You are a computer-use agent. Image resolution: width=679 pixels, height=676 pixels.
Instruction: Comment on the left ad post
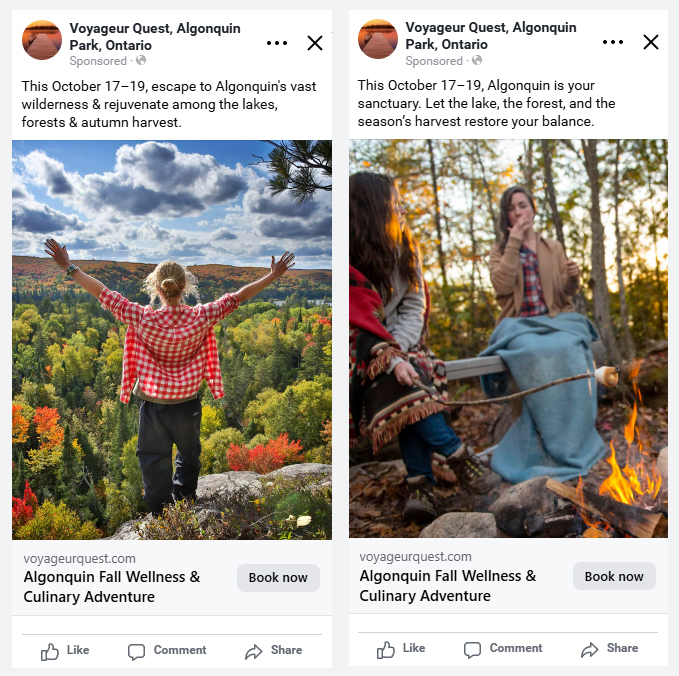pyautogui.click(x=167, y=651)
